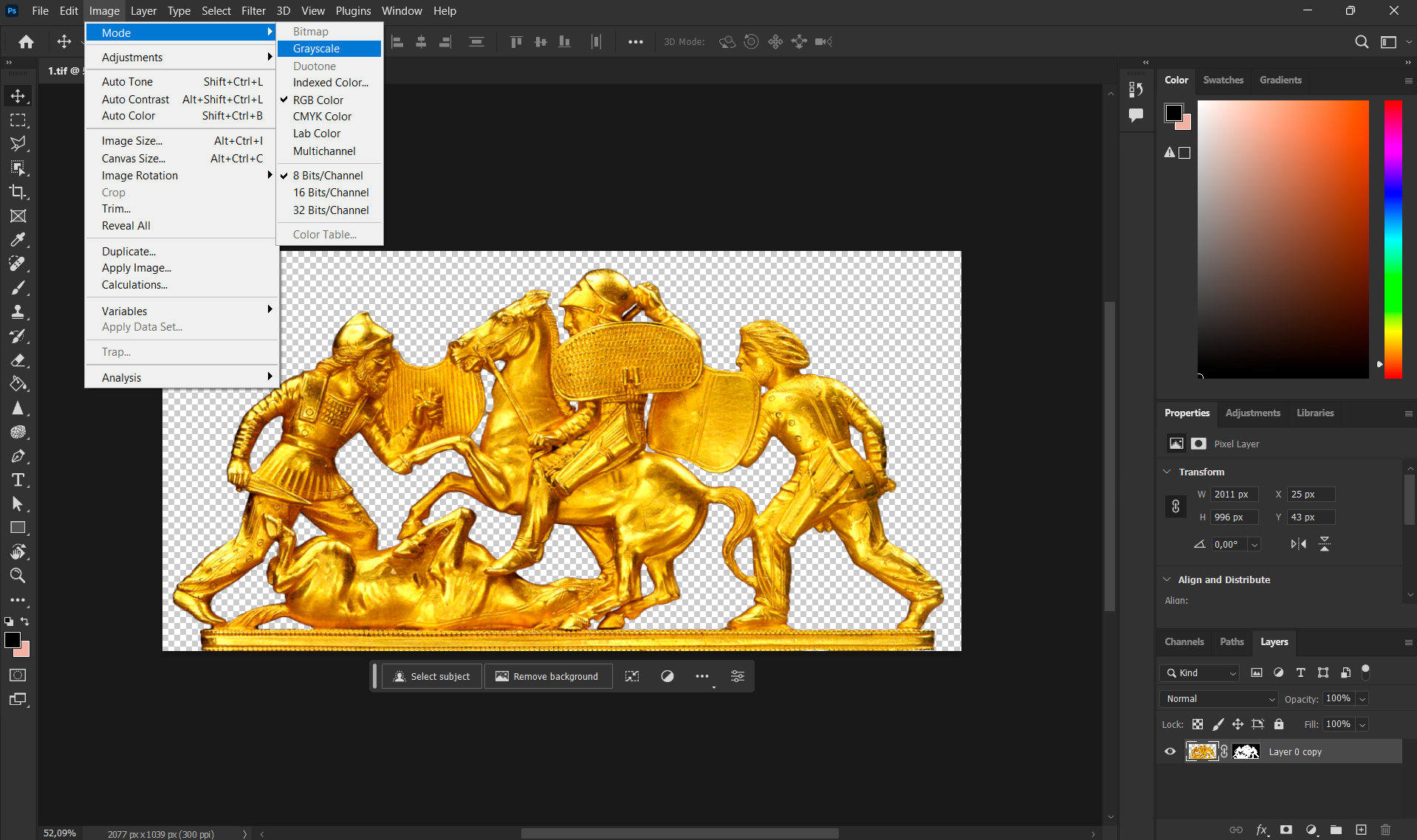The height and width of the screenshot is (840, 1417).
Task: Click the foreground color swatch in Color panel
Action: point(1173,113)
